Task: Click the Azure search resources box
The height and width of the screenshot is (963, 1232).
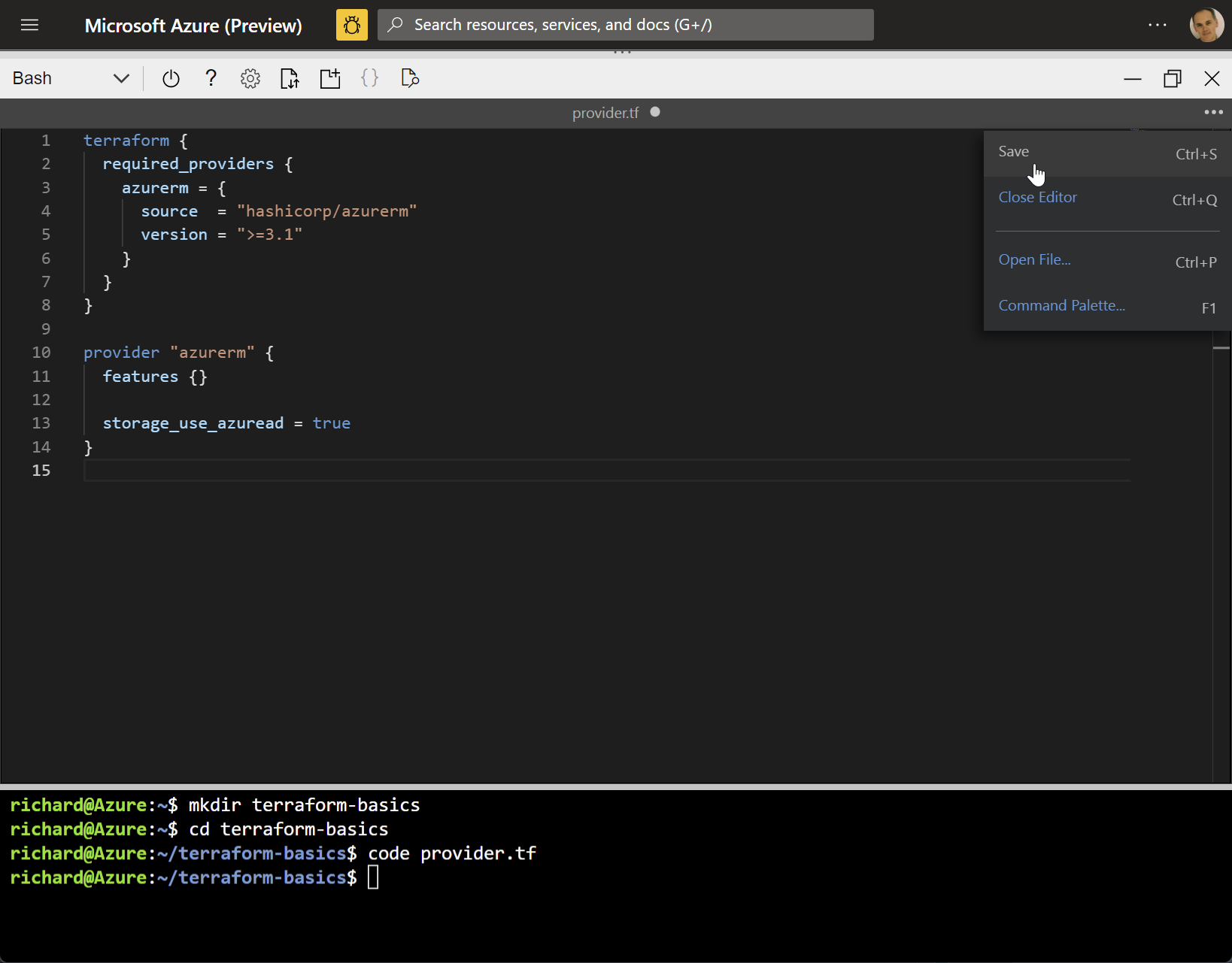Action: [x=624, y=25]
